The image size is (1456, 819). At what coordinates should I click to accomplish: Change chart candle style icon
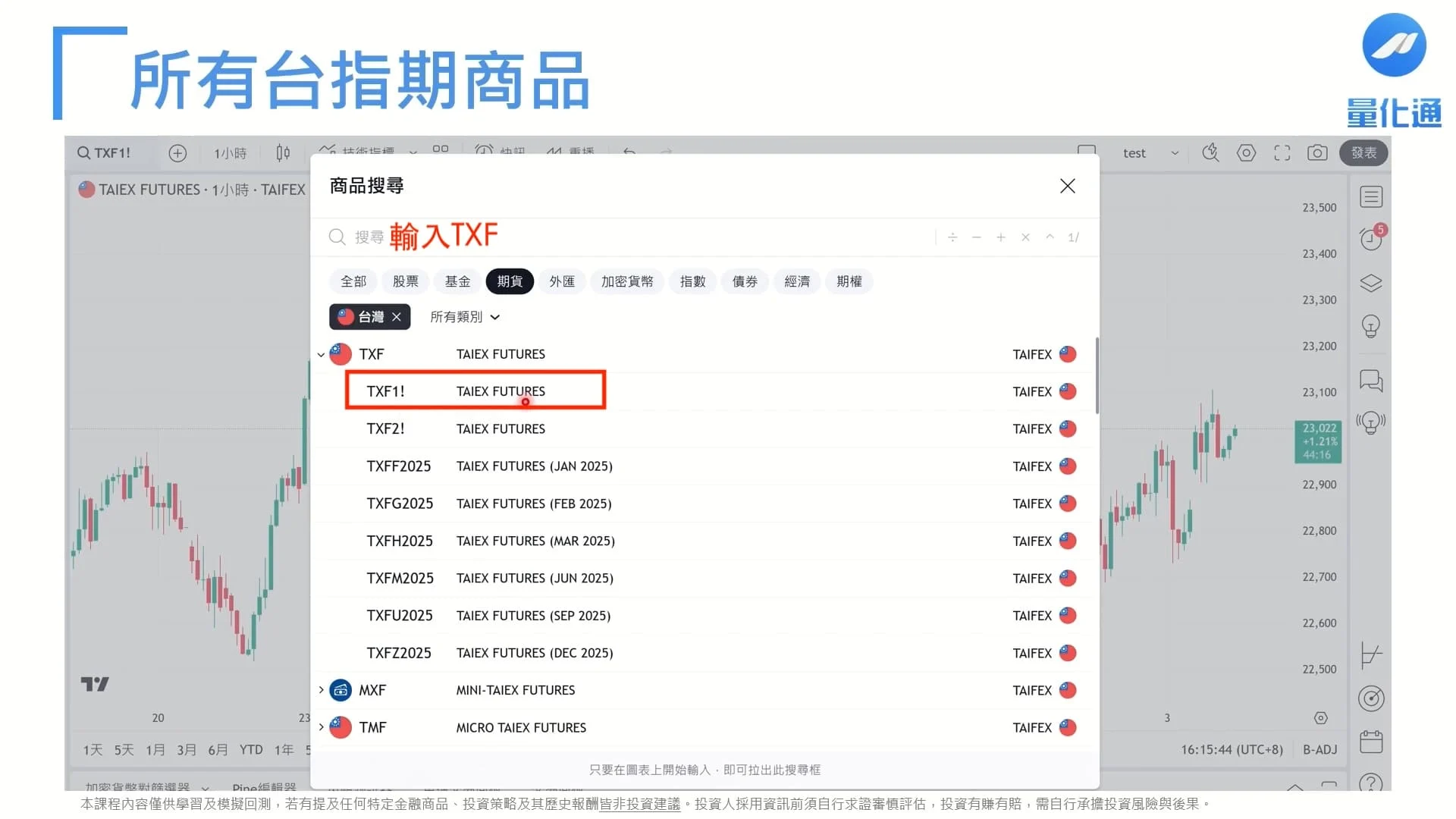click(283, 153)
